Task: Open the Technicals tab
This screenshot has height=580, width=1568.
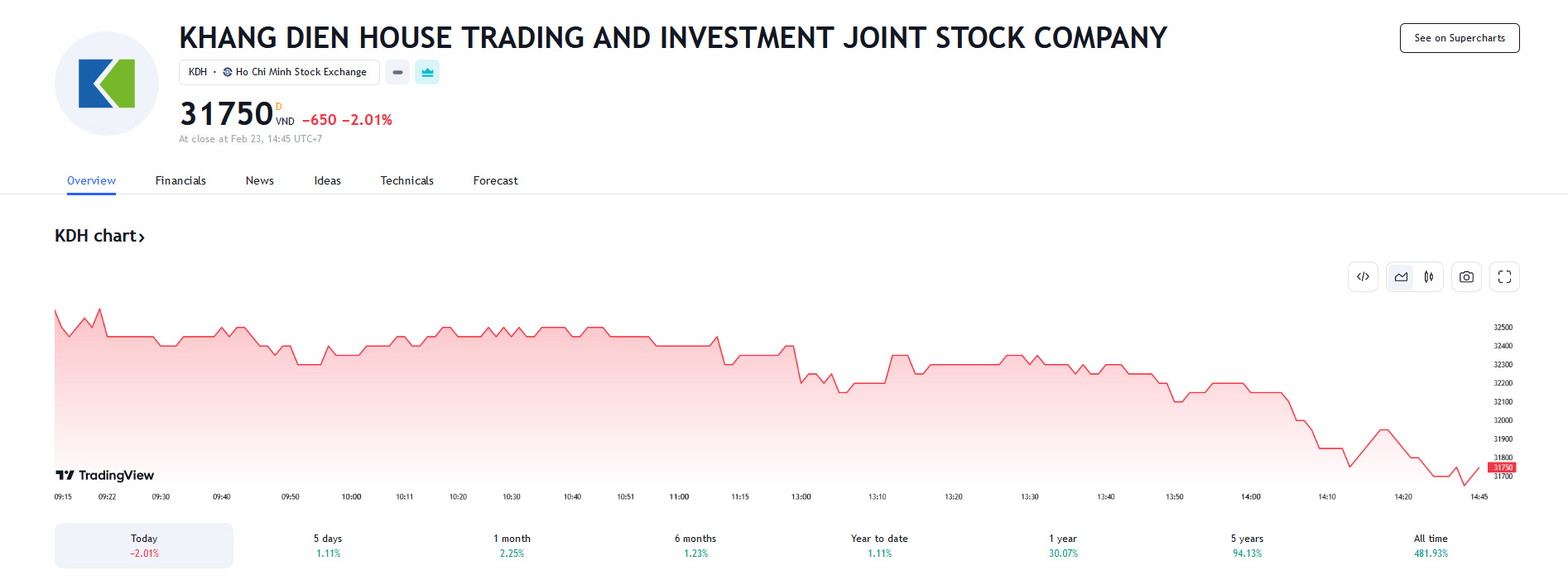Action: (406, 180)
